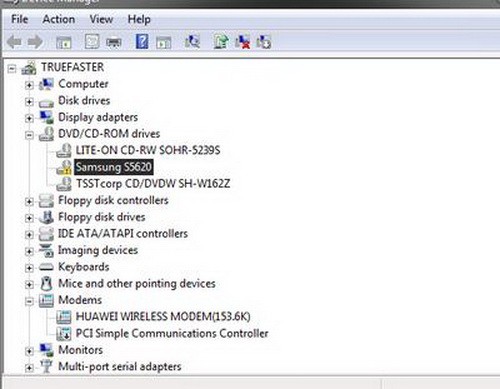Viewport: 500px width, 389px height.
Task: Select PCI Simple Communications Controller label
Action: coord(172,333)
